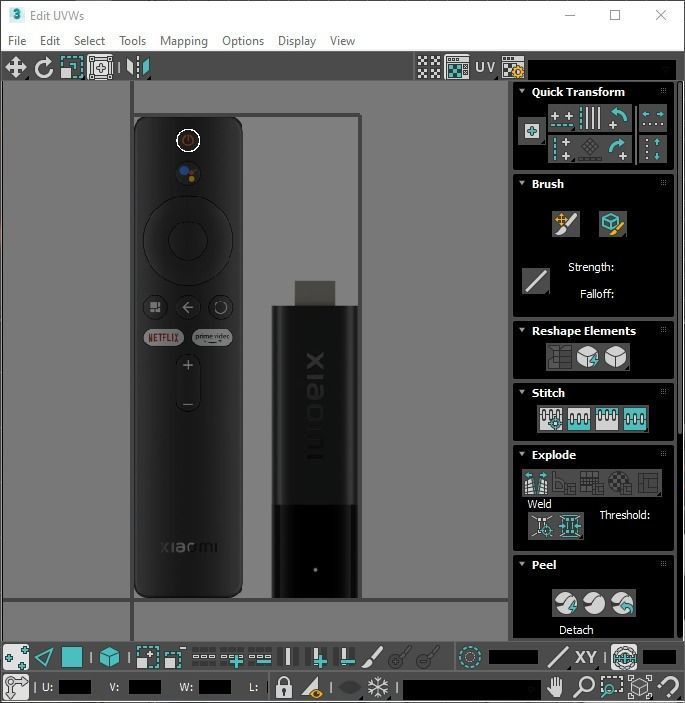Click the Quick Peel icon
Viewport: 685px width, 703px height.
[566, 603]
